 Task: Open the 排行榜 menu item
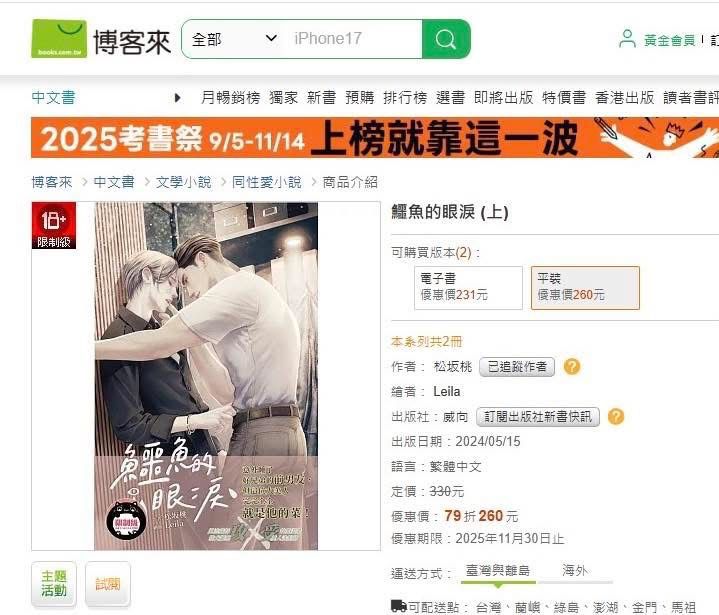tap(405, 98)
